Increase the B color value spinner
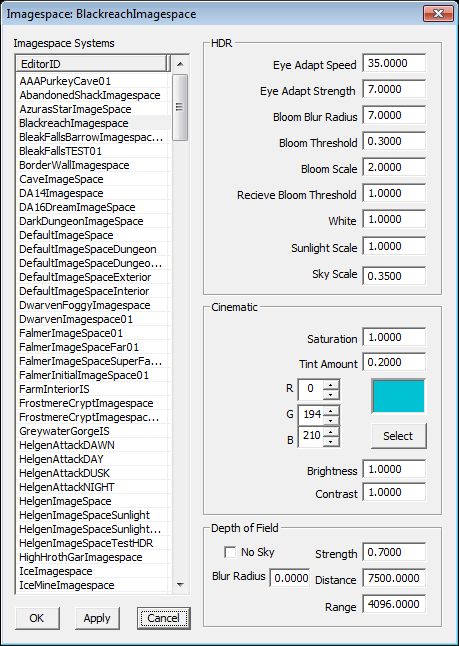Screen dimensions: 459x646 pos(331,431)
